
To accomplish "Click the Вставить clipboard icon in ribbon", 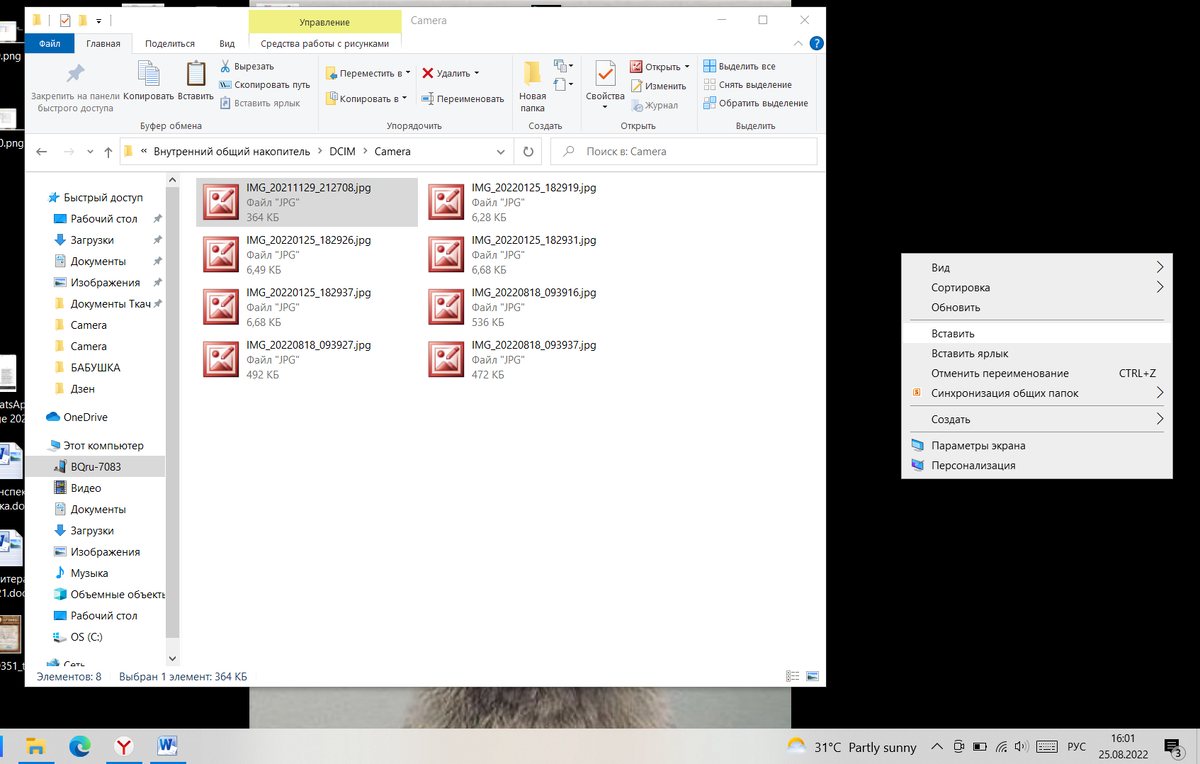I will pos(196,81).
